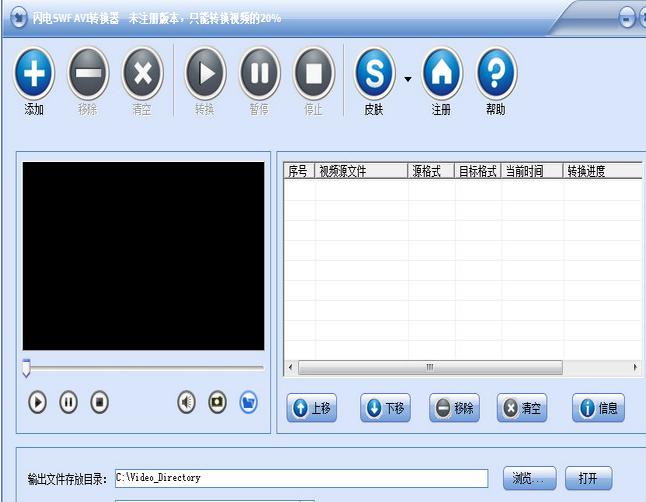The height and width of the screenshot is (502, 646).
Task: Click the 清空 button below file list
Action: click(x=522, y=408)
